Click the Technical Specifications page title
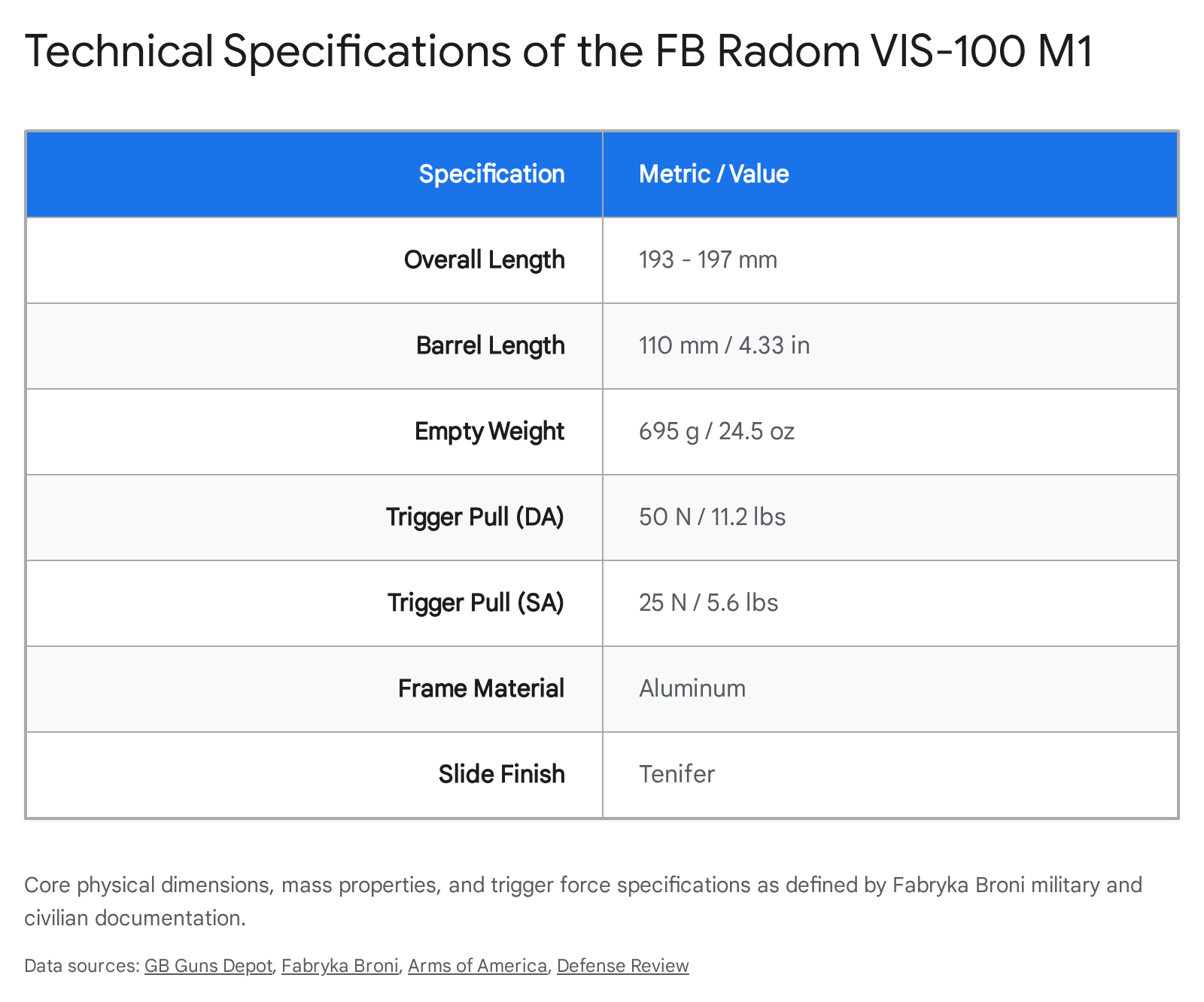This screenshot has height=1002, width=1204. 558,51
